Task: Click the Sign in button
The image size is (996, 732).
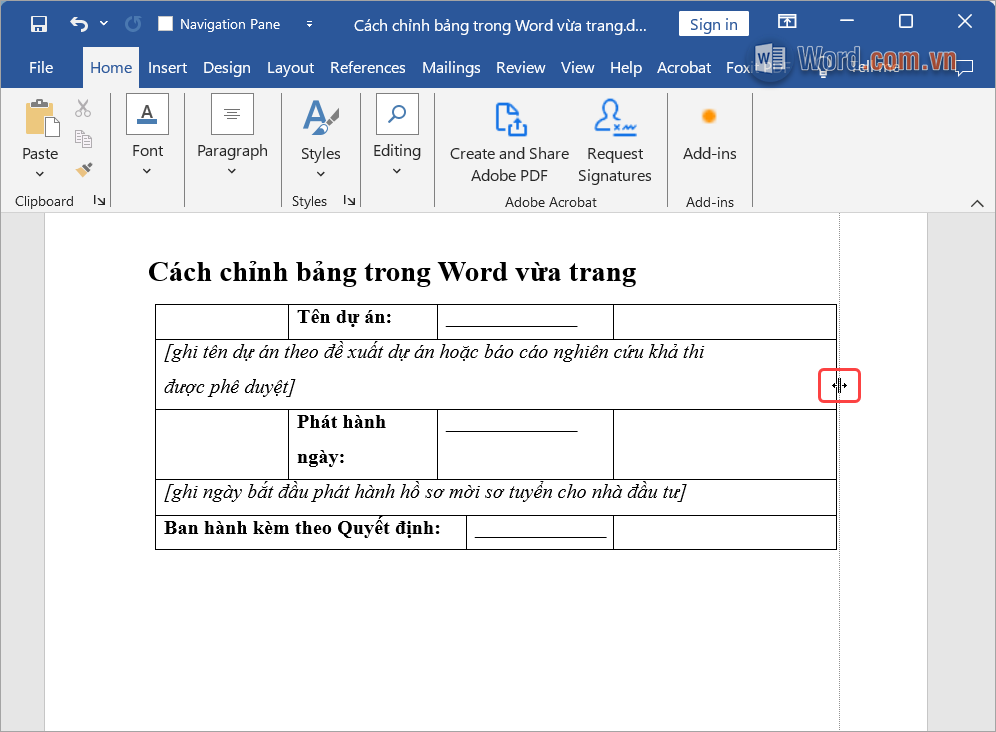Action: tap(713, 23)
